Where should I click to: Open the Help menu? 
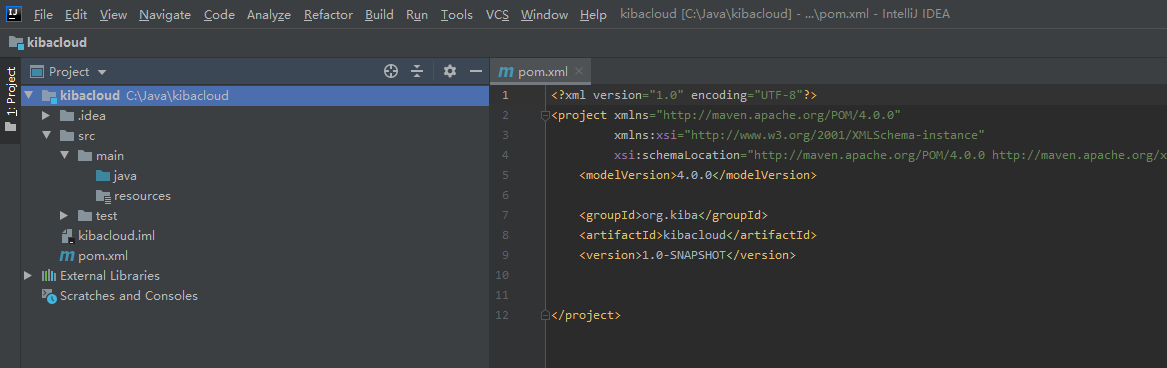click(x=593, y=14)
